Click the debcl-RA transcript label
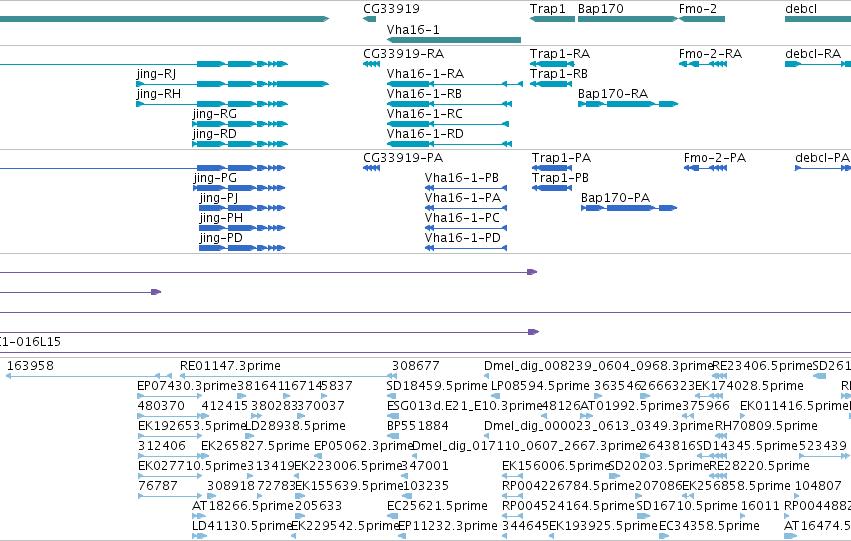851x541 pixels. point(813,54)
